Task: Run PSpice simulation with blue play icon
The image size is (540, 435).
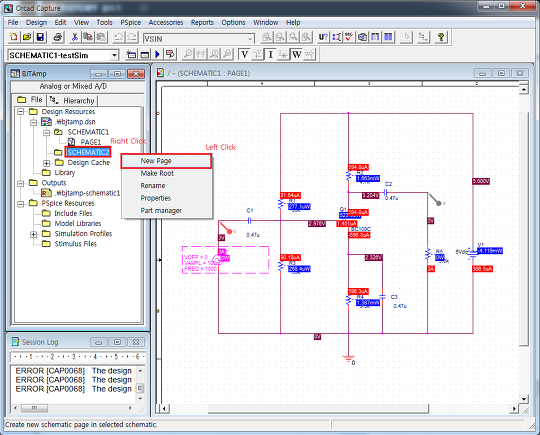Action: coord(158,54)
